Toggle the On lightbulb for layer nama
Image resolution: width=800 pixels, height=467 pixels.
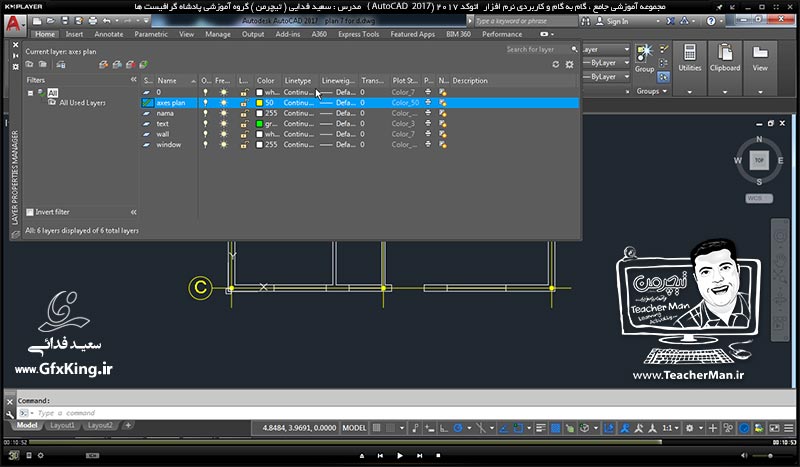pos(205,113)
